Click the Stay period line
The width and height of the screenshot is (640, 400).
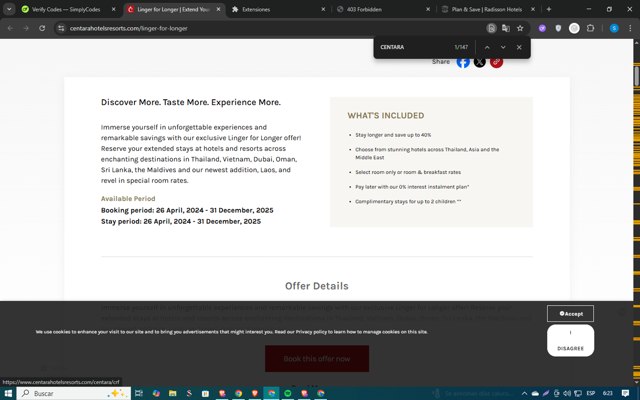click(x=181, y=221)
